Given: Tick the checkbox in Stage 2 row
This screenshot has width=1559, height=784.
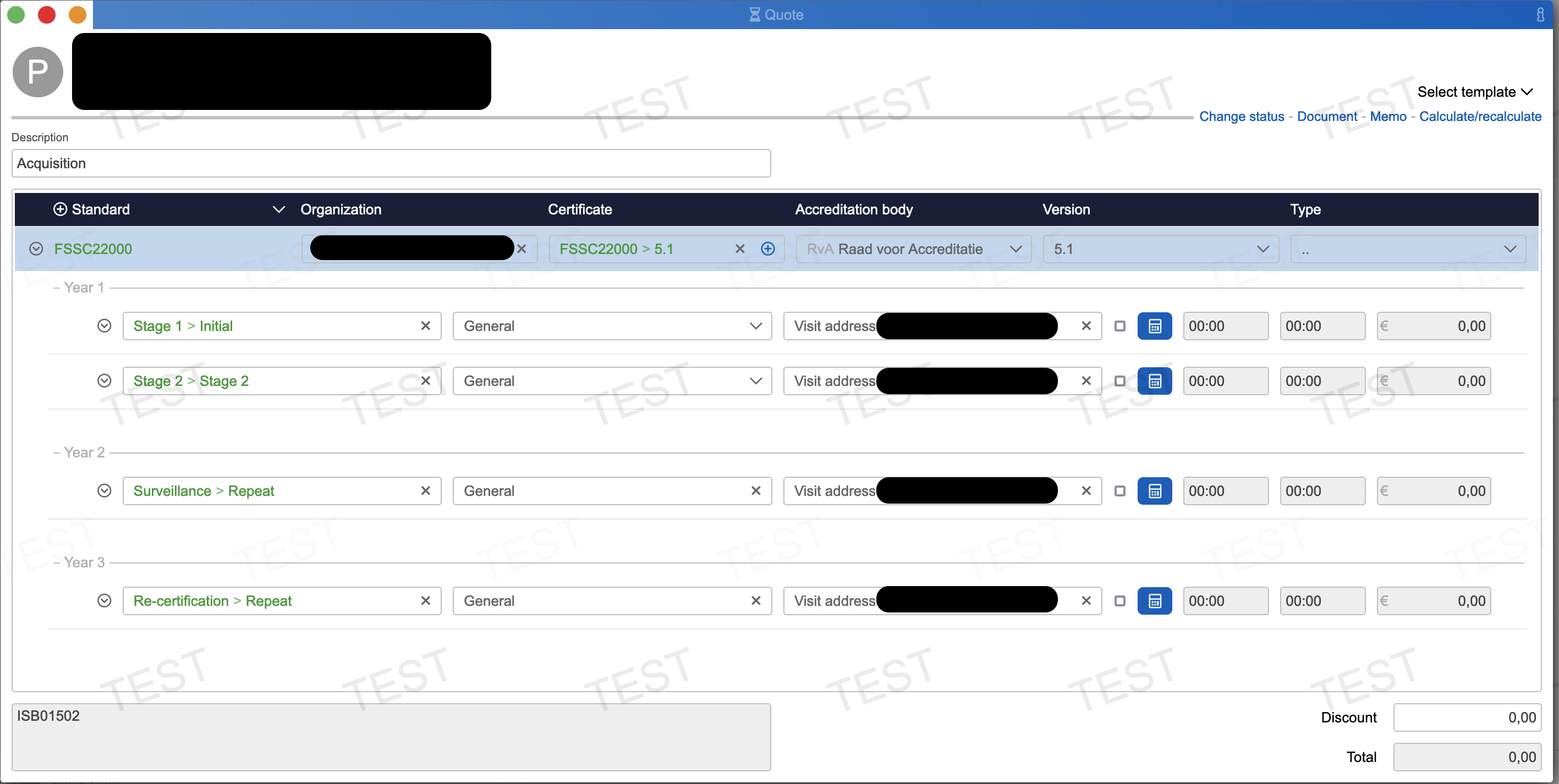Looking at the screenshot, I should pyautogui.click(x=1119, y=381).
